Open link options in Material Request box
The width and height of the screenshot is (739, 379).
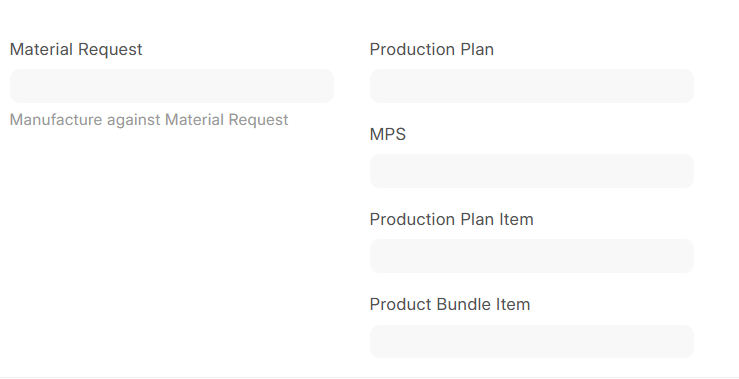click(172, 86)
